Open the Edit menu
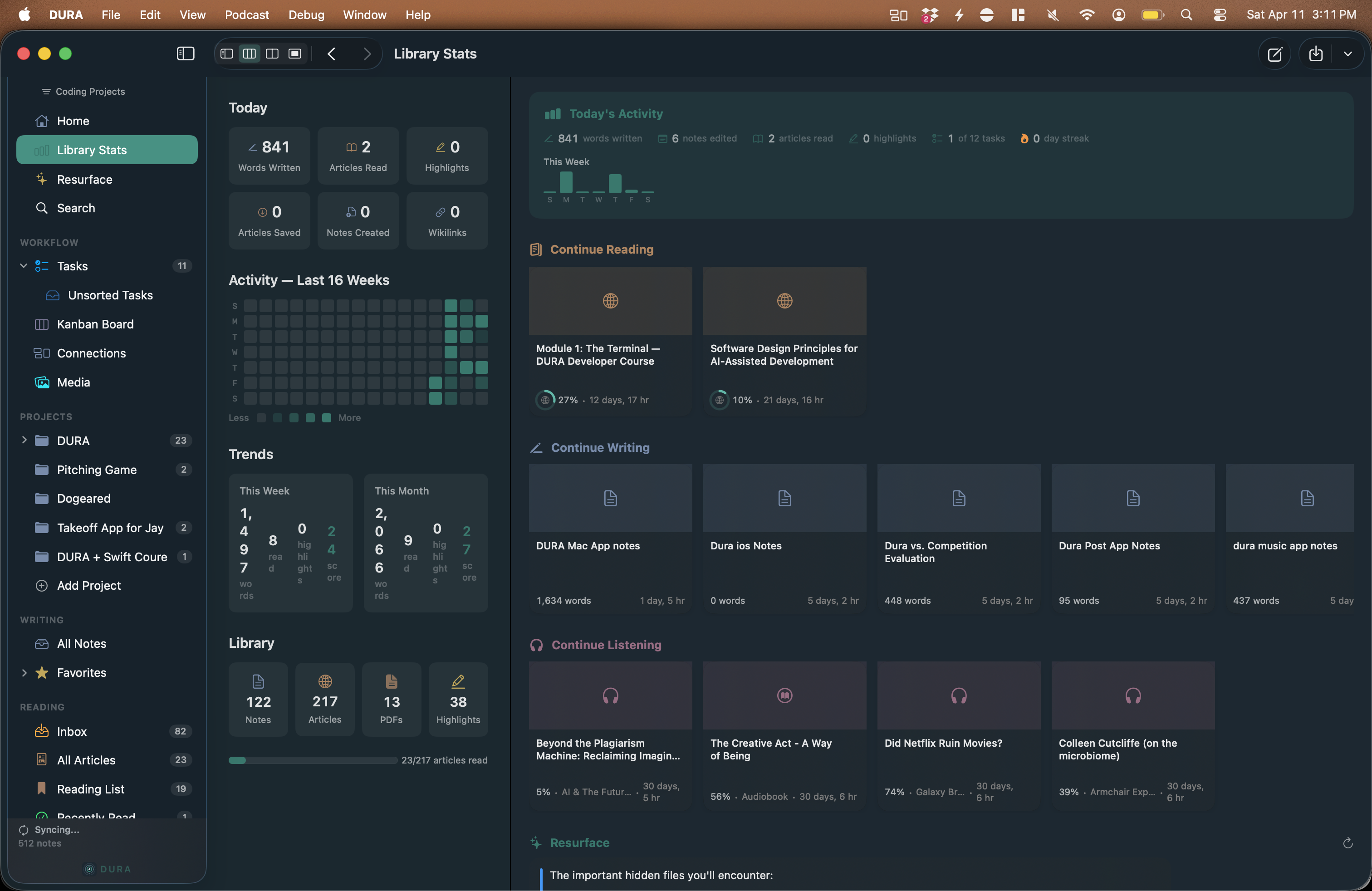1372x891 pixels. 150,15
